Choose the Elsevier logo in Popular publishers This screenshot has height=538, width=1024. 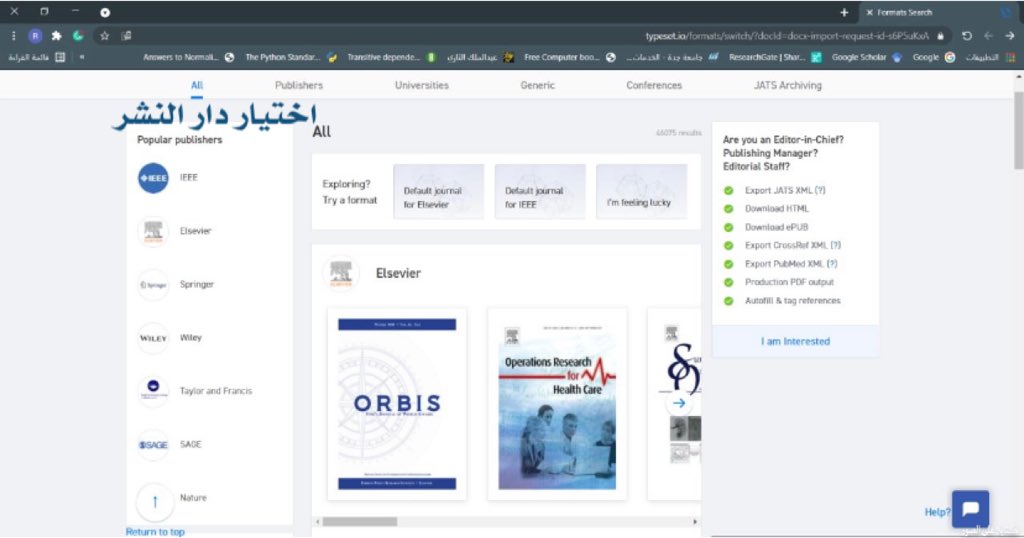[x=153, y=231]
